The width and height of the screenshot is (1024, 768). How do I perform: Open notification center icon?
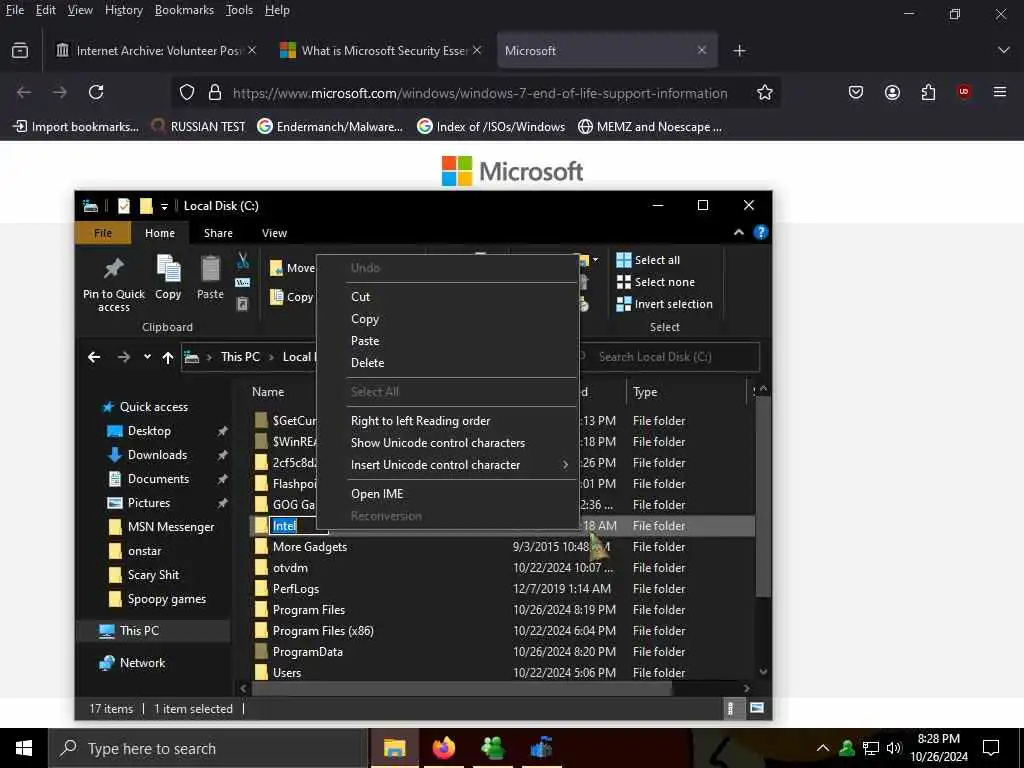pos(991,748)
